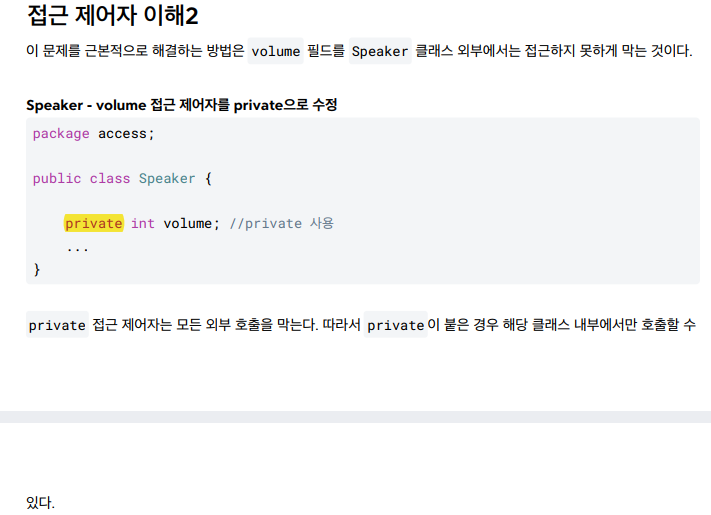Click the heading 접근 제어자 이해2
This screenshot has width=711, height=515.
(113, 15)
